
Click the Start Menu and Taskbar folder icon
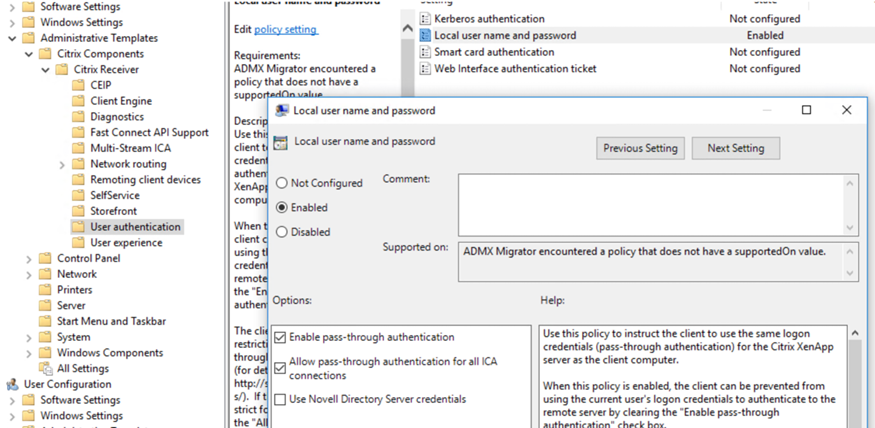click(45, 321)
